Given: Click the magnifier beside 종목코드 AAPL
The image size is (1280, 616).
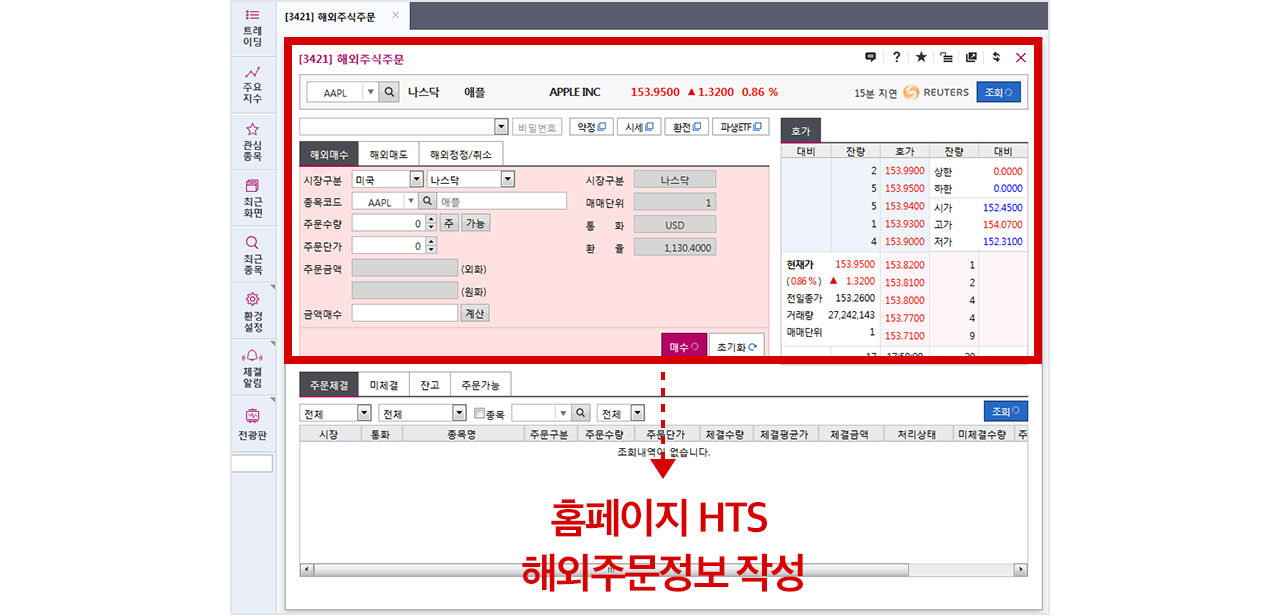Looking at the screenshot, I should click(x=427, y=201).
